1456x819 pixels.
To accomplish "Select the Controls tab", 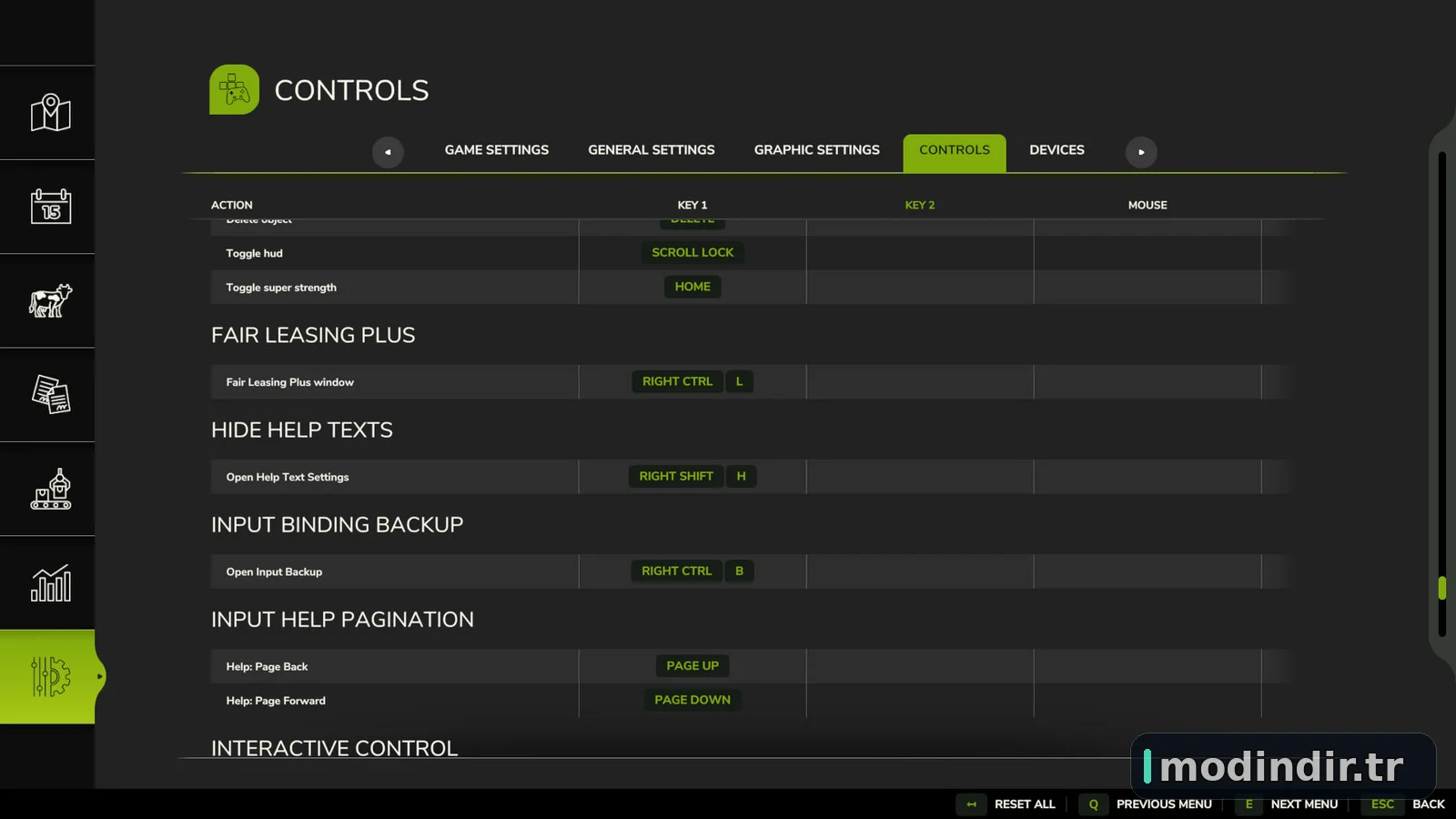I will point(955,152).
